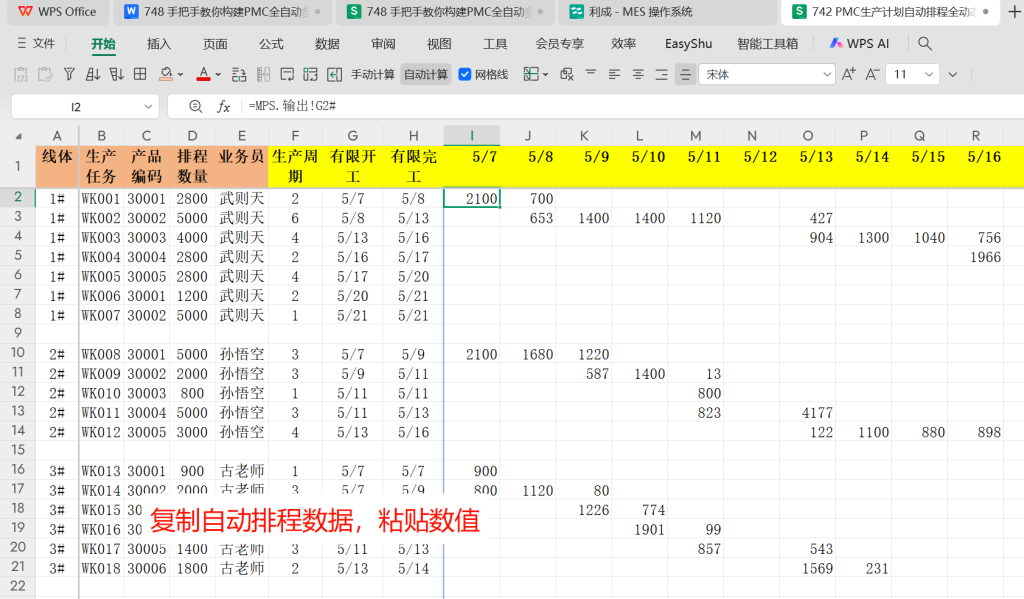Open the 数据 ribbon tab

click(x=327, y=44)
